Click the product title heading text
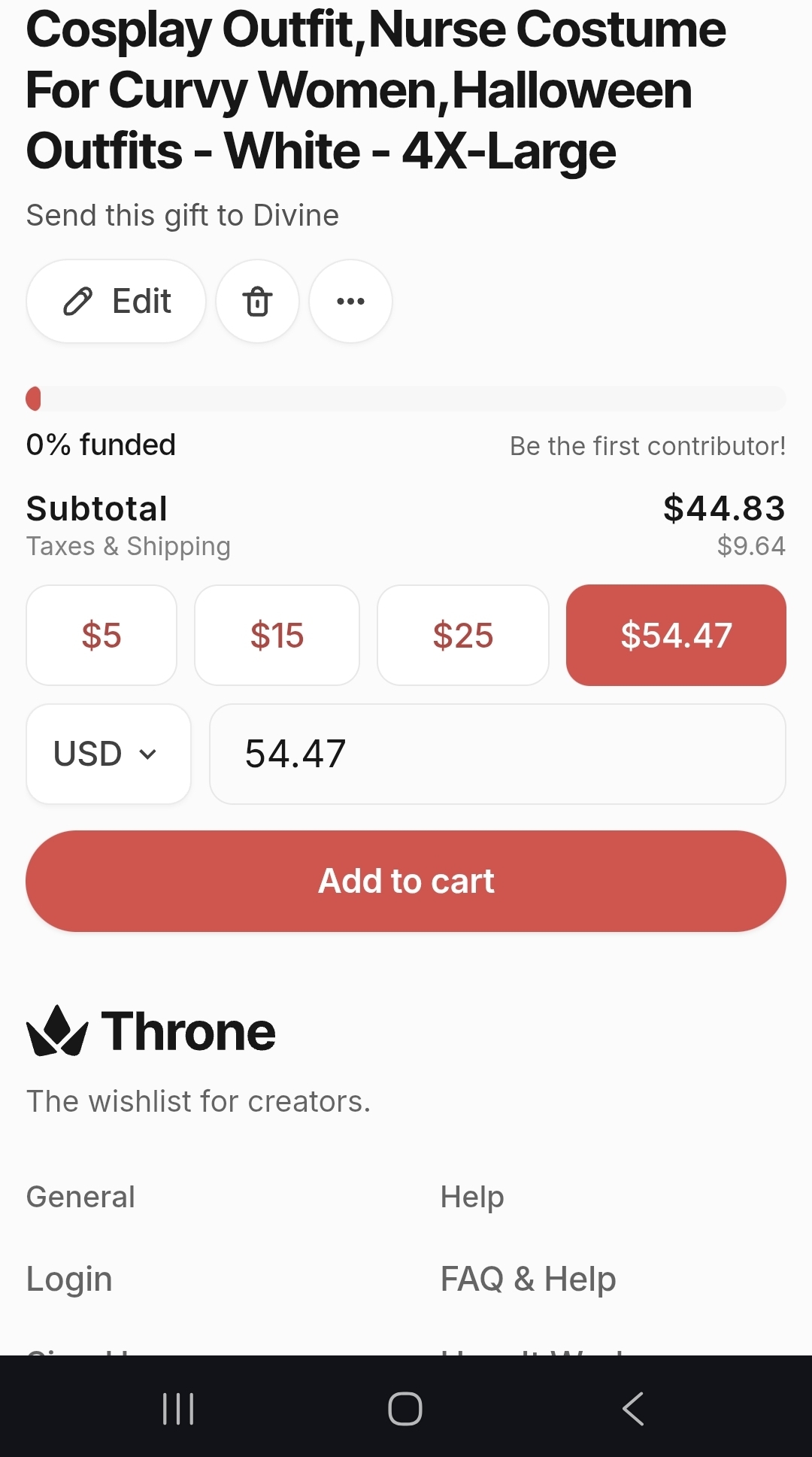Viewport: 812px width, 1457px height. 376,90
